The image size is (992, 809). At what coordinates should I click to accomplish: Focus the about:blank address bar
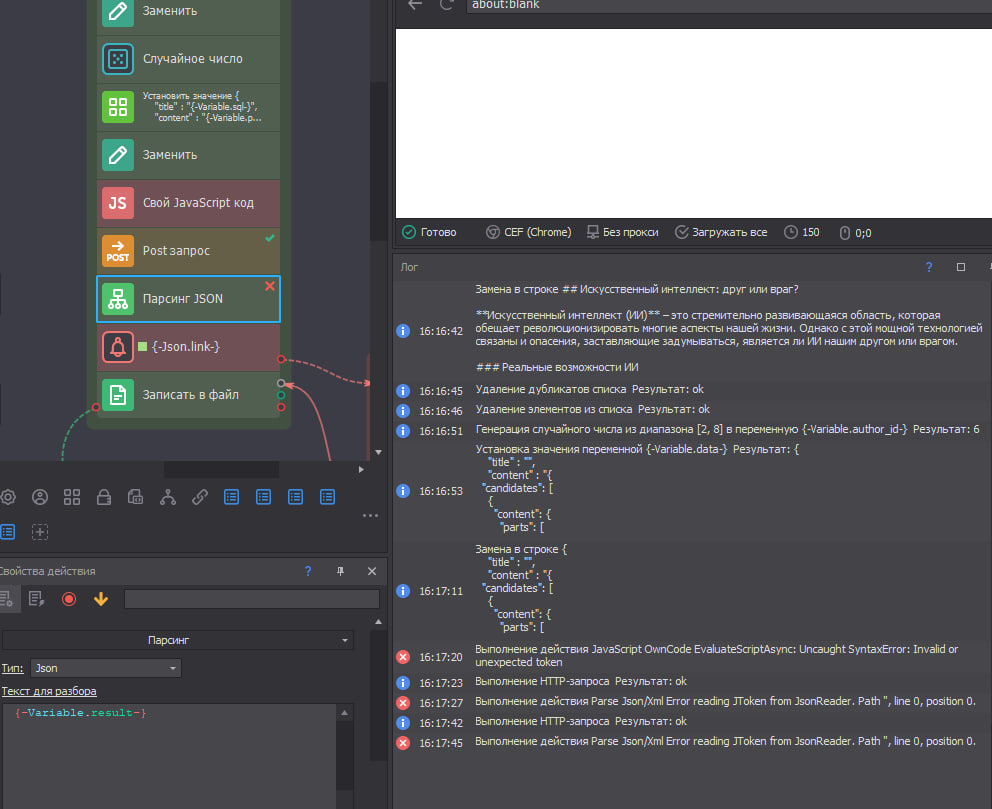coord(729,6)
